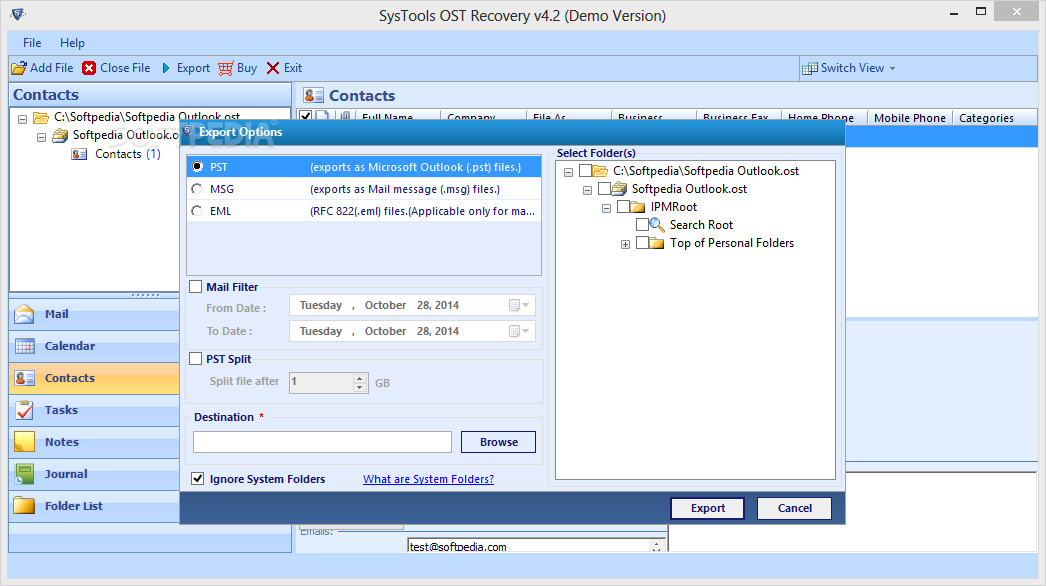Click the Destination path input field
This screenshot has height=586, width=1046.
tap(322, 442)
